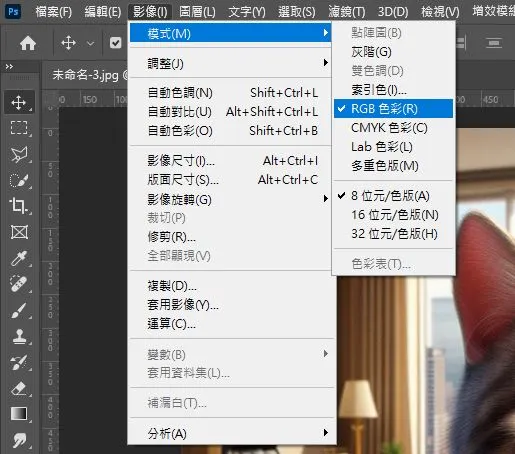This screenshot has width=515, height=454.
Task: Open the 編輯(E) menu
Action: tap(103, 12)
